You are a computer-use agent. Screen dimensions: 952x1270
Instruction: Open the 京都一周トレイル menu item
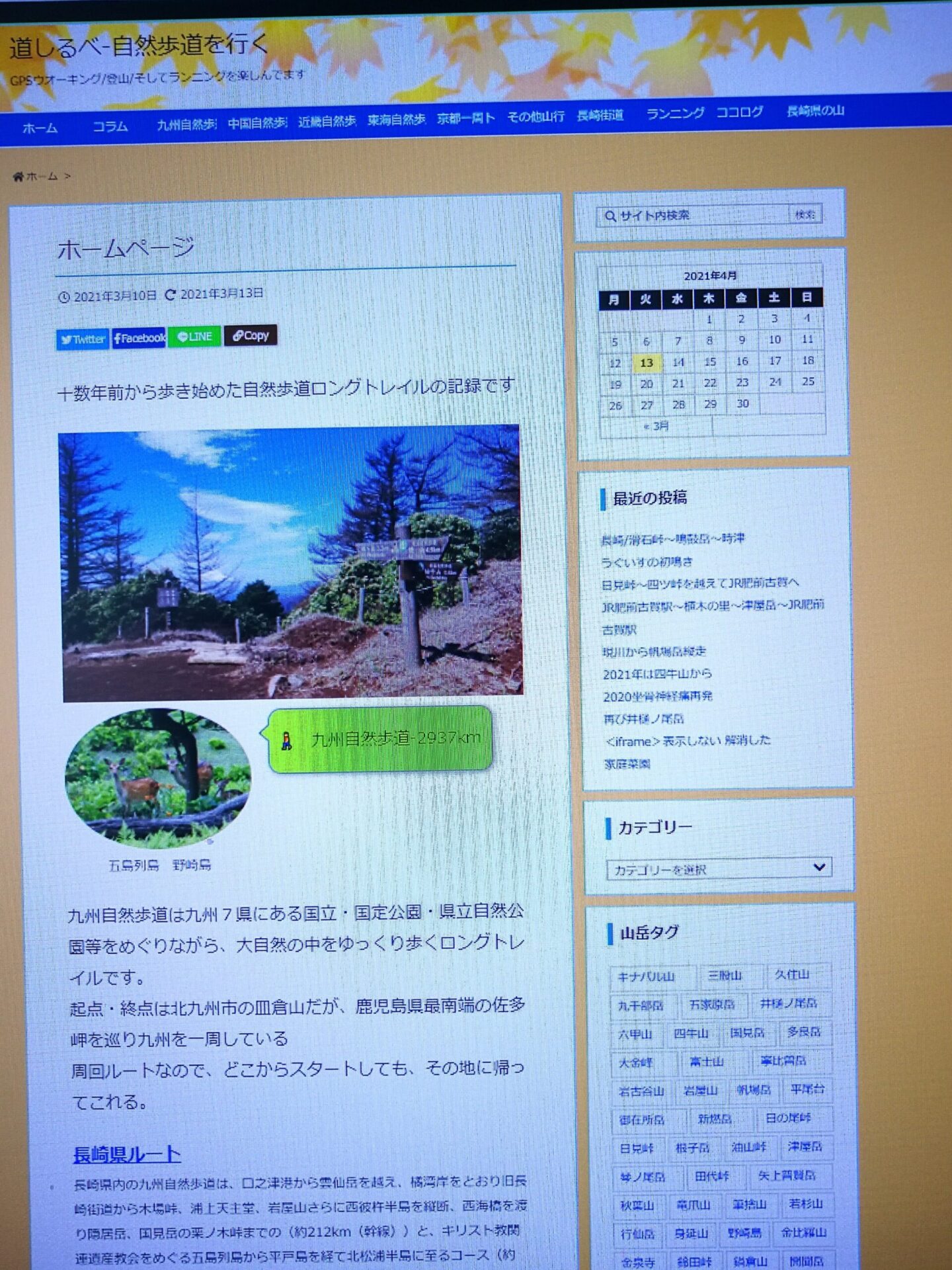pyautogui.click(x=466, y=118)
